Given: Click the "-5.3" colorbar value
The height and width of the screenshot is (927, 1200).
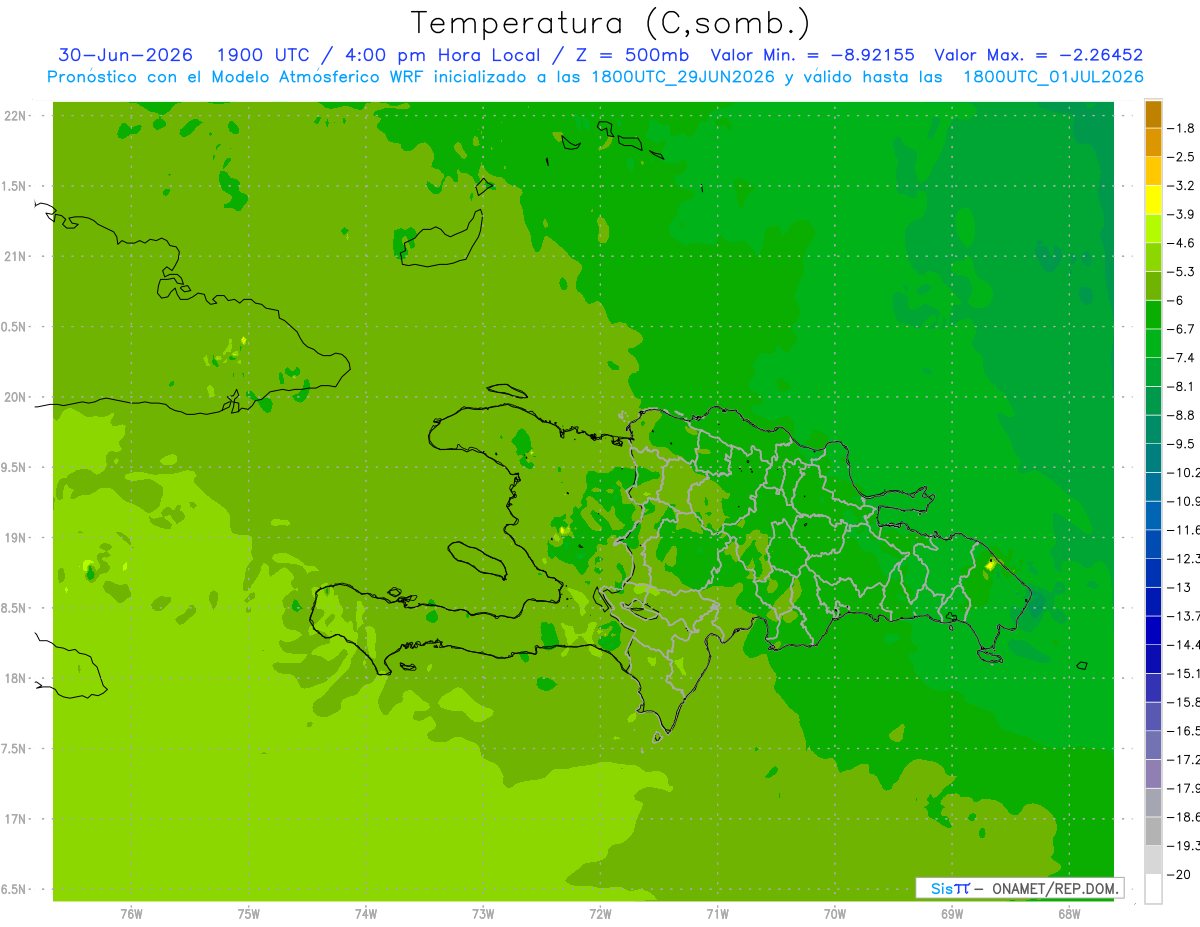Looking at the screenshot, I should pos(1181,271).
